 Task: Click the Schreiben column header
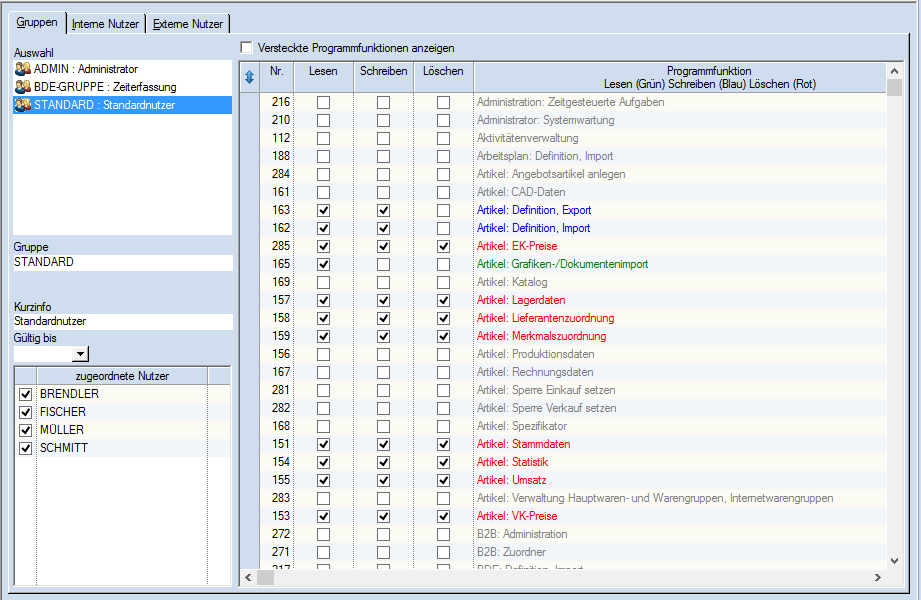(x=383, y=71)
